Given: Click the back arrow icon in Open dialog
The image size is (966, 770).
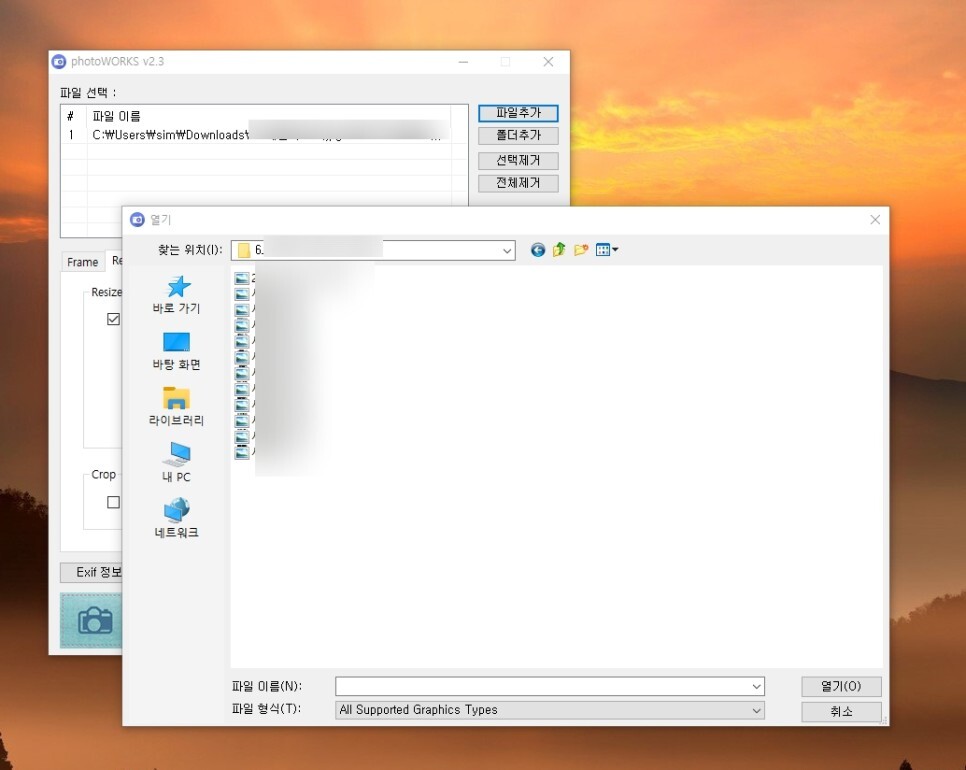Looking at the screenshot, I should (x=538, y=250).
